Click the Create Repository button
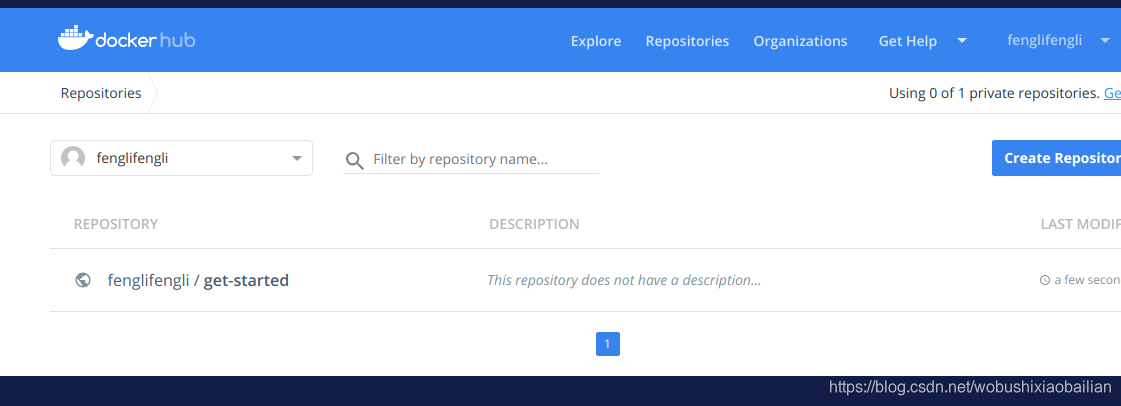The width and height of the screenshot is (1121, 406). coord(1057,158)
